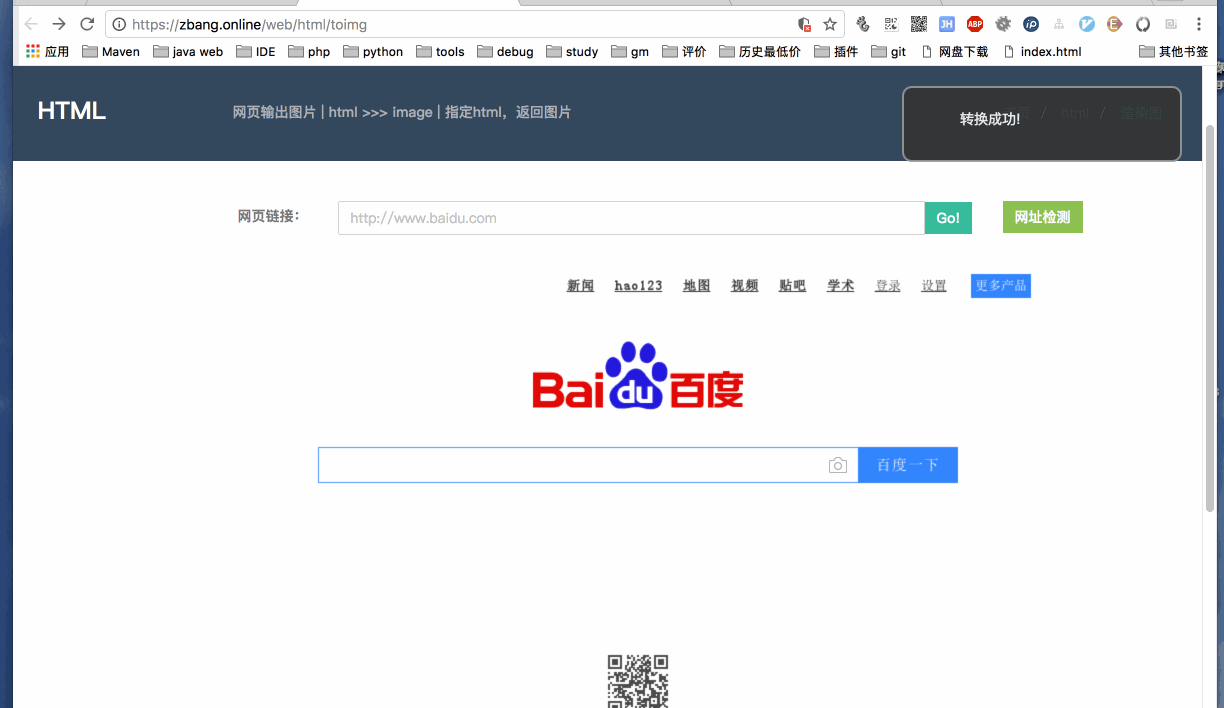Open 更多产品 on the Baidu page
The image size is (1224, 708).
coord(1000,285)
